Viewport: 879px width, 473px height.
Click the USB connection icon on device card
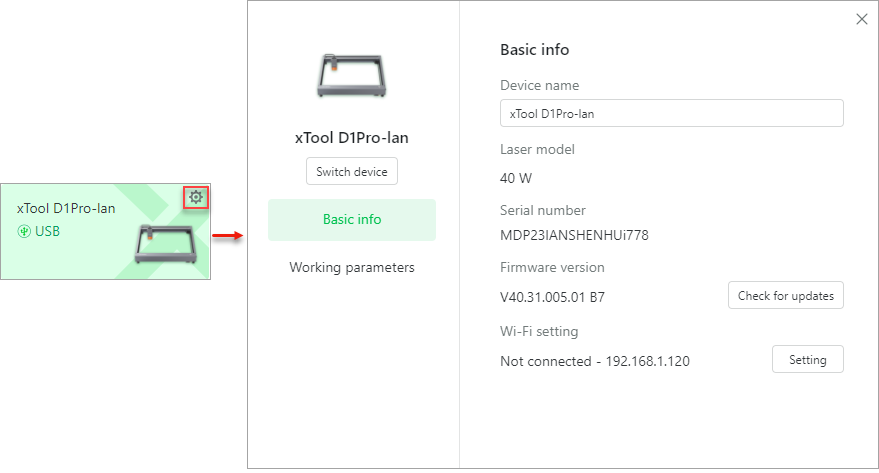coord(24,231)
